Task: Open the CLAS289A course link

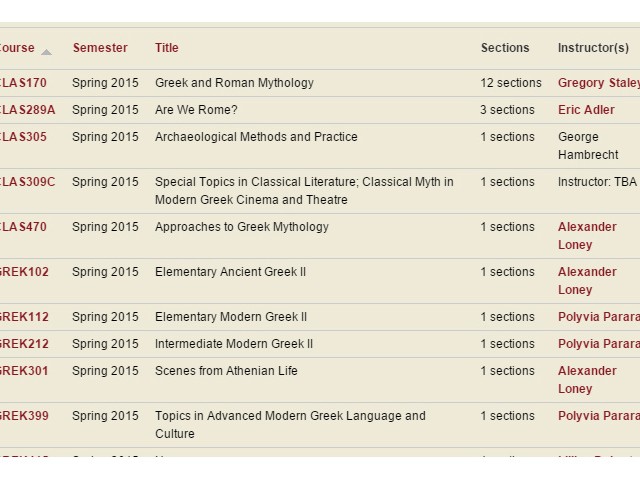Action: pyautogui.click(x=27, y=110)
